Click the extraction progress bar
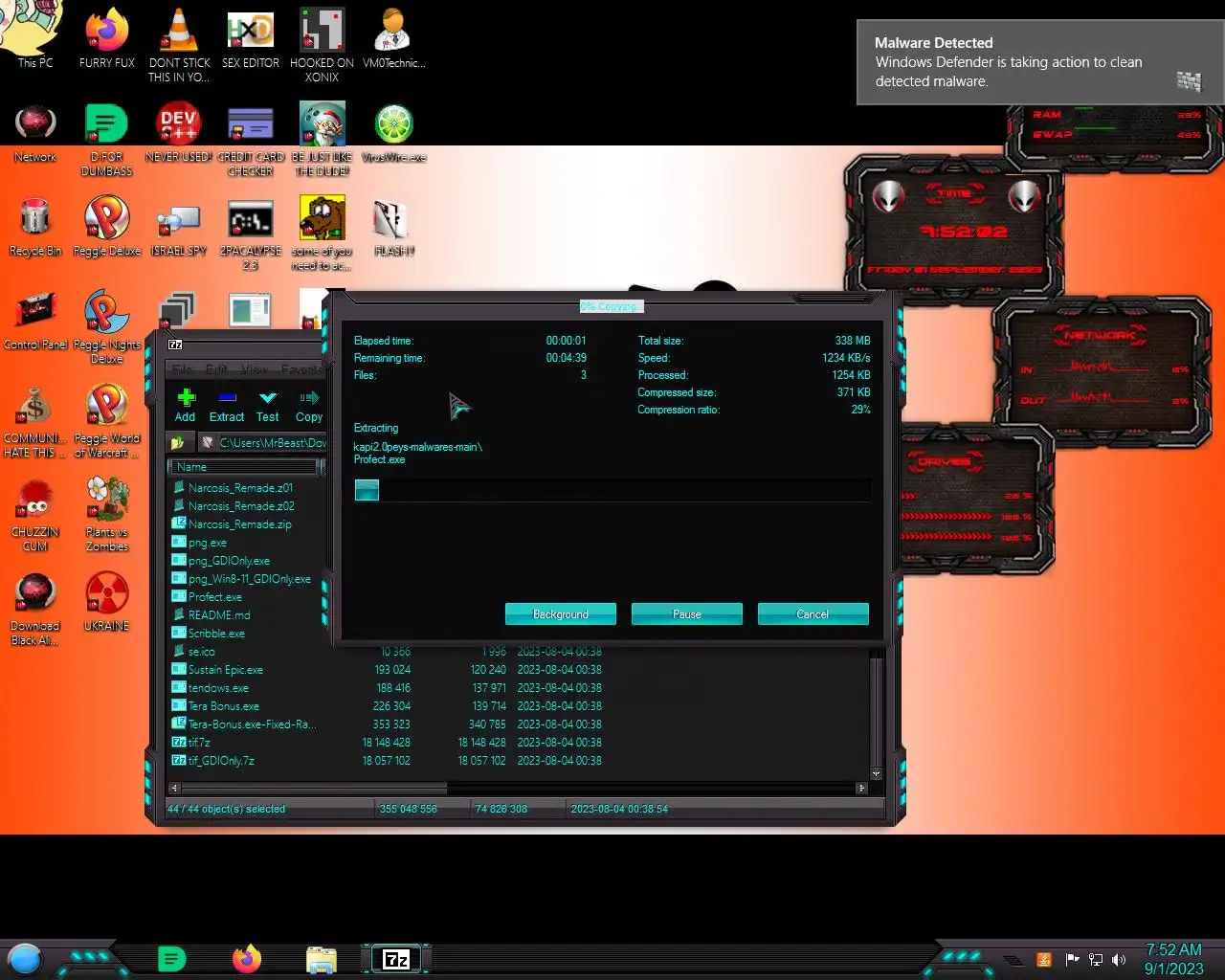Screen dimensions: 1225x980 pyautogui.click(x=612, y=491)
